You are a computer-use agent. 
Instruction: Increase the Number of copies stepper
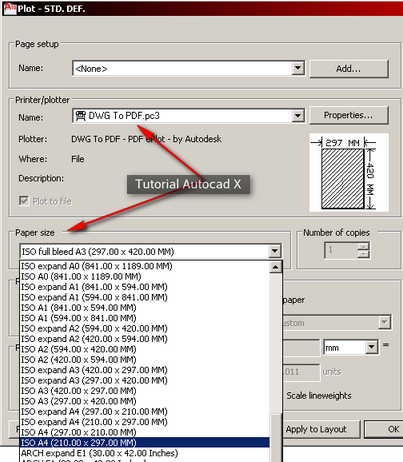click(364, 247)
